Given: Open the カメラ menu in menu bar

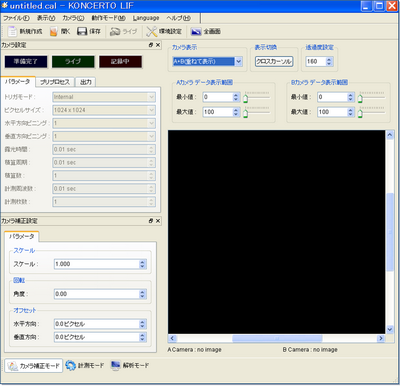Looking at the screenshot, I should coord(73,18).
